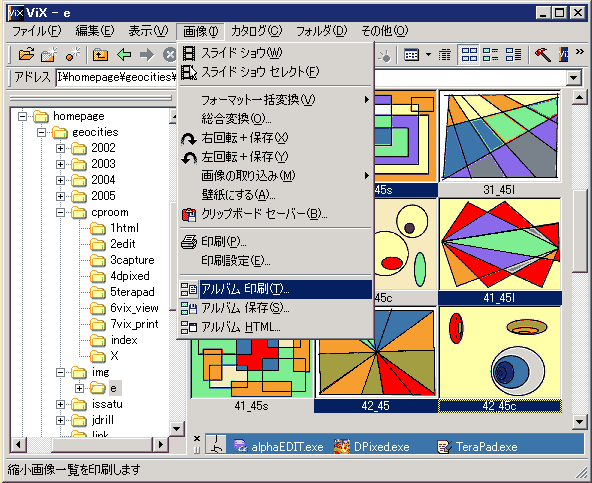Click the hammer settings toolbar icon
Image resolution: width=592 pixels, height=483 pixels.
click(x=543, y=55)
